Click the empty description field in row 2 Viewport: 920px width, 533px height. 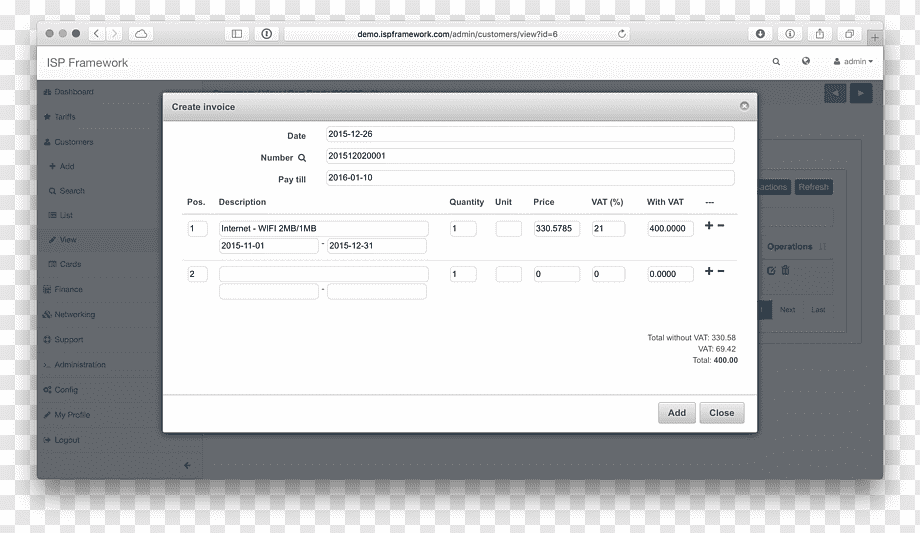(323, 274)
